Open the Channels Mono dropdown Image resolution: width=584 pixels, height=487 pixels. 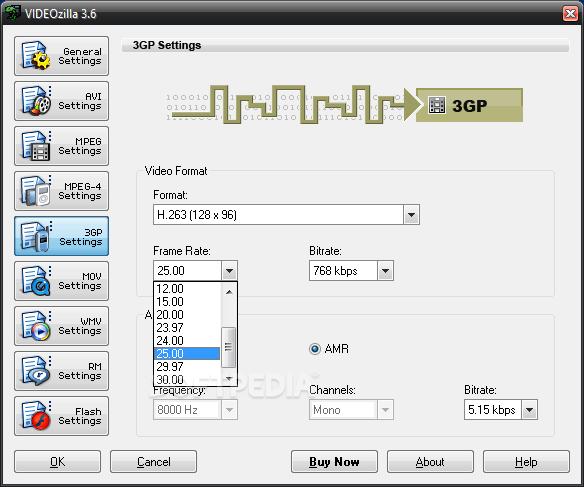[385, 410]
